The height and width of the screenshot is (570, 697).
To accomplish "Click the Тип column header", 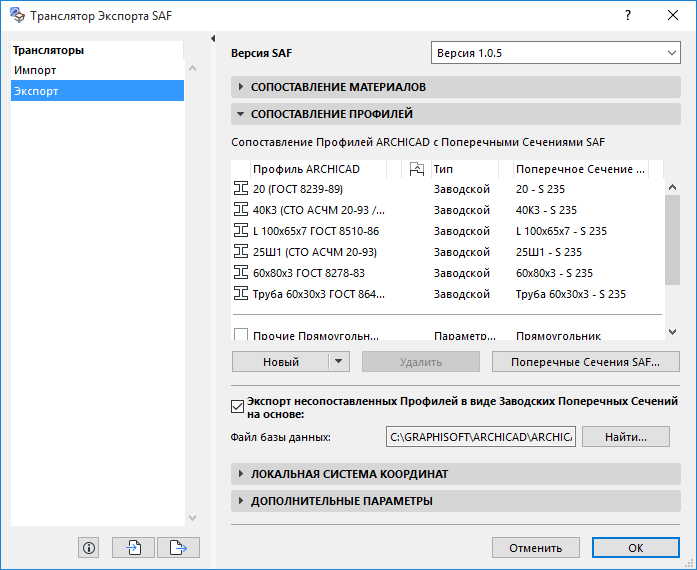I will pyautogui.click(x=465, y=169).
